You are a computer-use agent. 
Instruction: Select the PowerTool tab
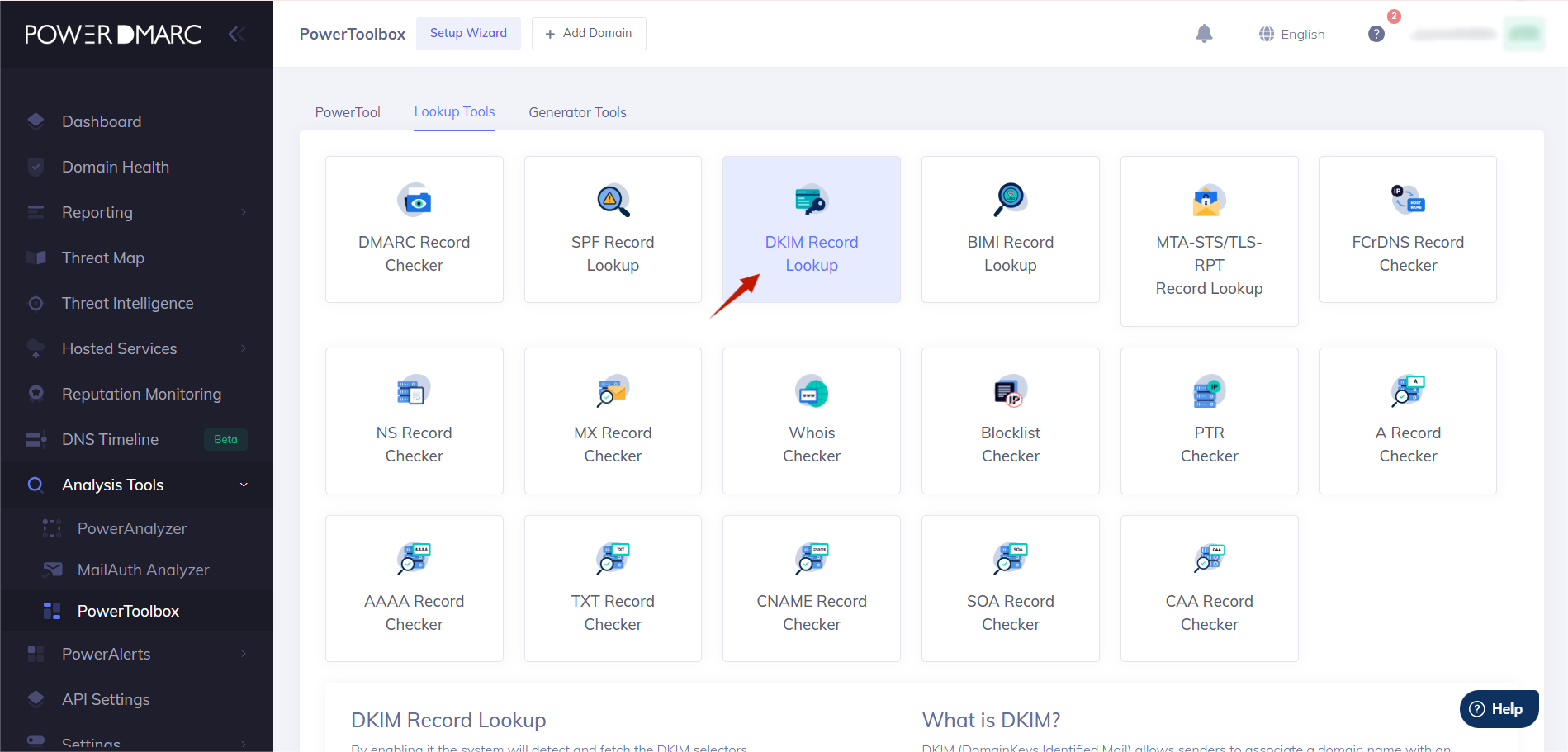tap(348, 112)
